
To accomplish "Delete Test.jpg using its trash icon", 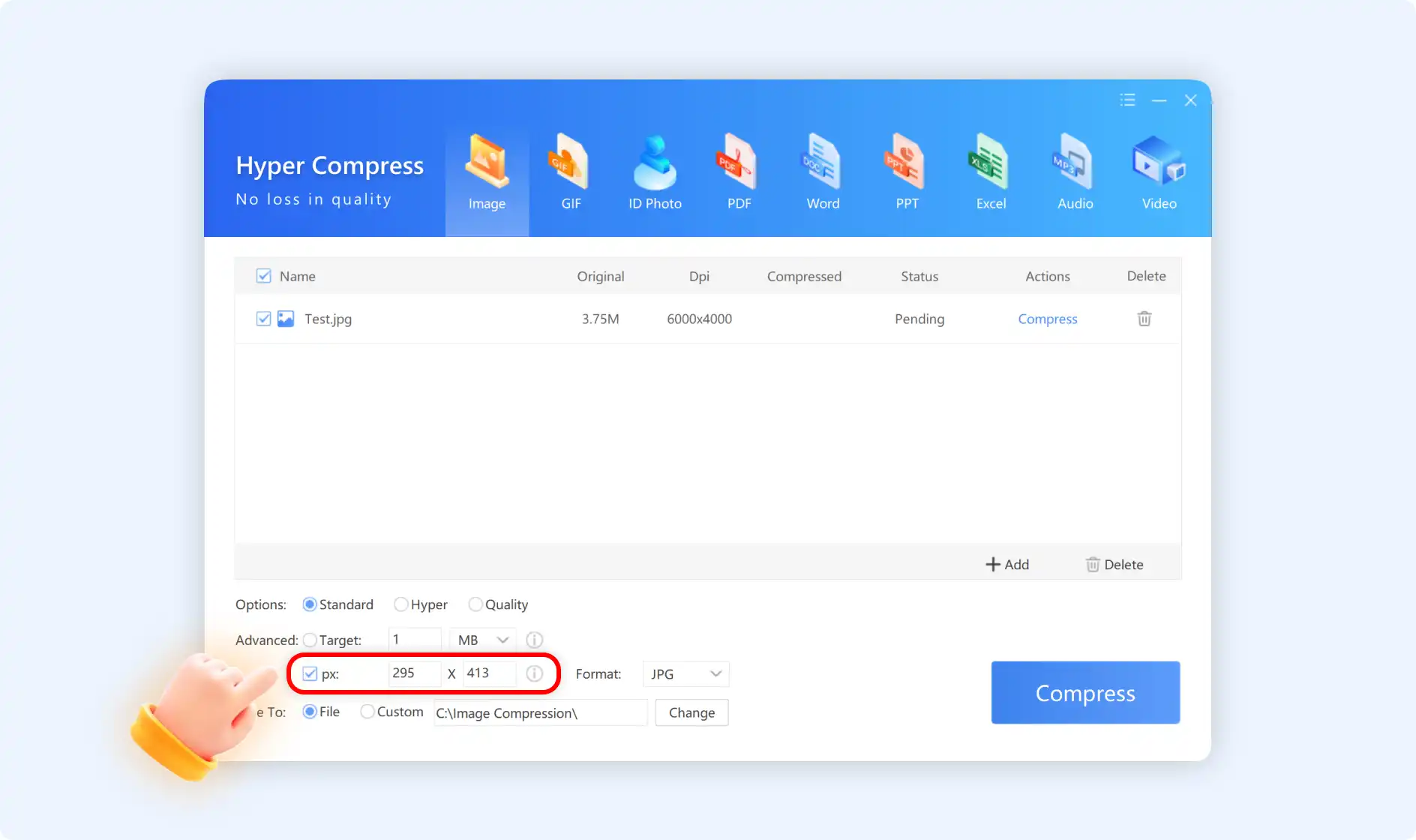I will pos(1144,319).
